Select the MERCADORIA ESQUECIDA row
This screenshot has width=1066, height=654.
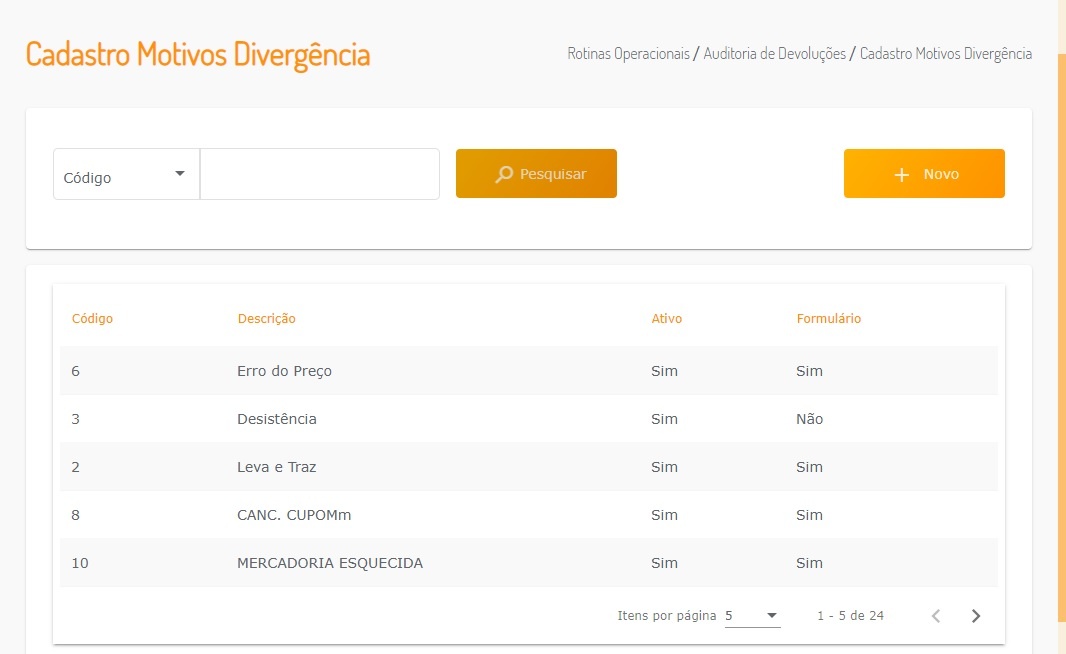(529, 563)
